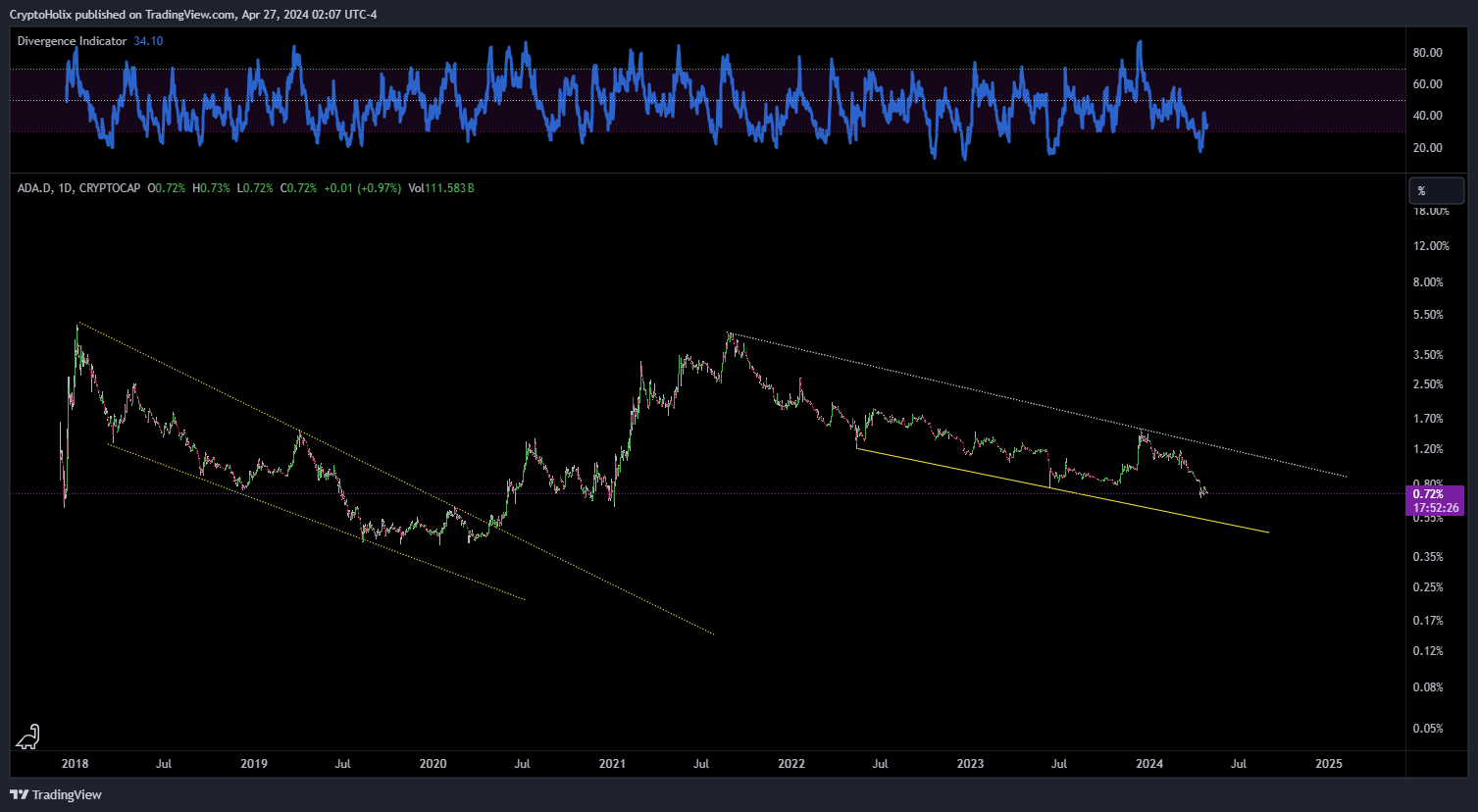Screen dimensions: 1478x812
Task: Click the indicator value 34.10
Action: (148, 41)
